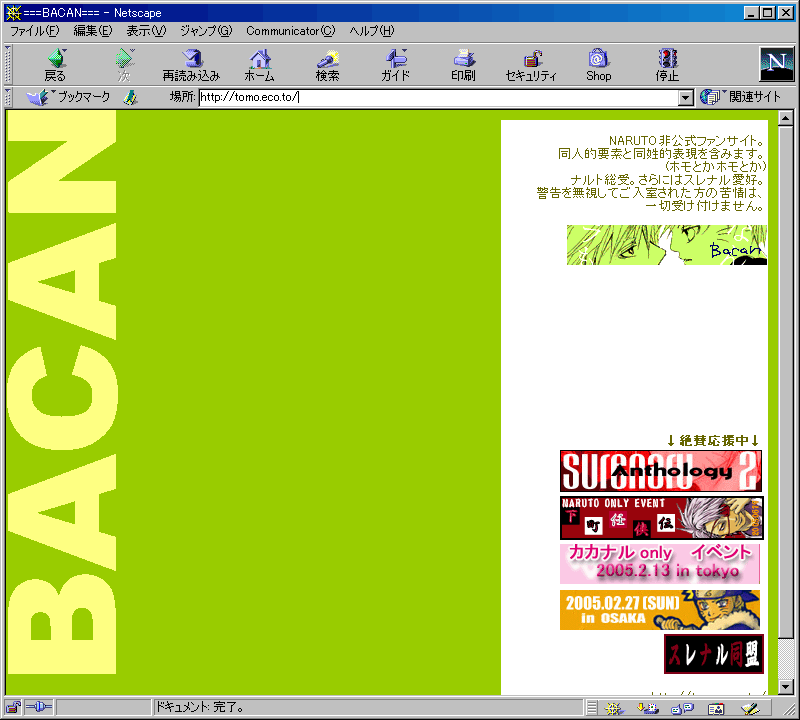The height and width of the screenshot is (720, 800).
Task: Open Navigator from the component bar
Action: tap(614, 708)
